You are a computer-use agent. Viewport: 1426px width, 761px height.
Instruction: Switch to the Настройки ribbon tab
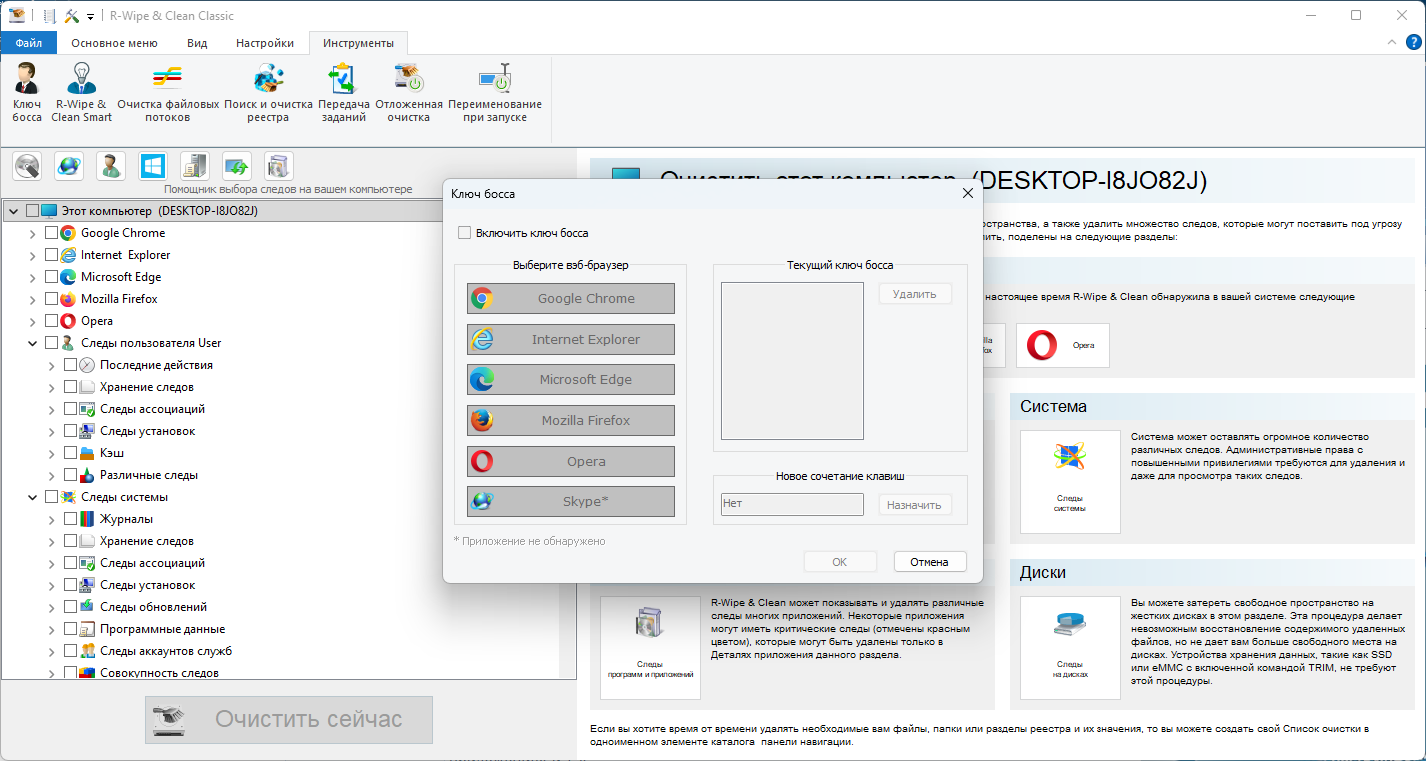(265, 43)
